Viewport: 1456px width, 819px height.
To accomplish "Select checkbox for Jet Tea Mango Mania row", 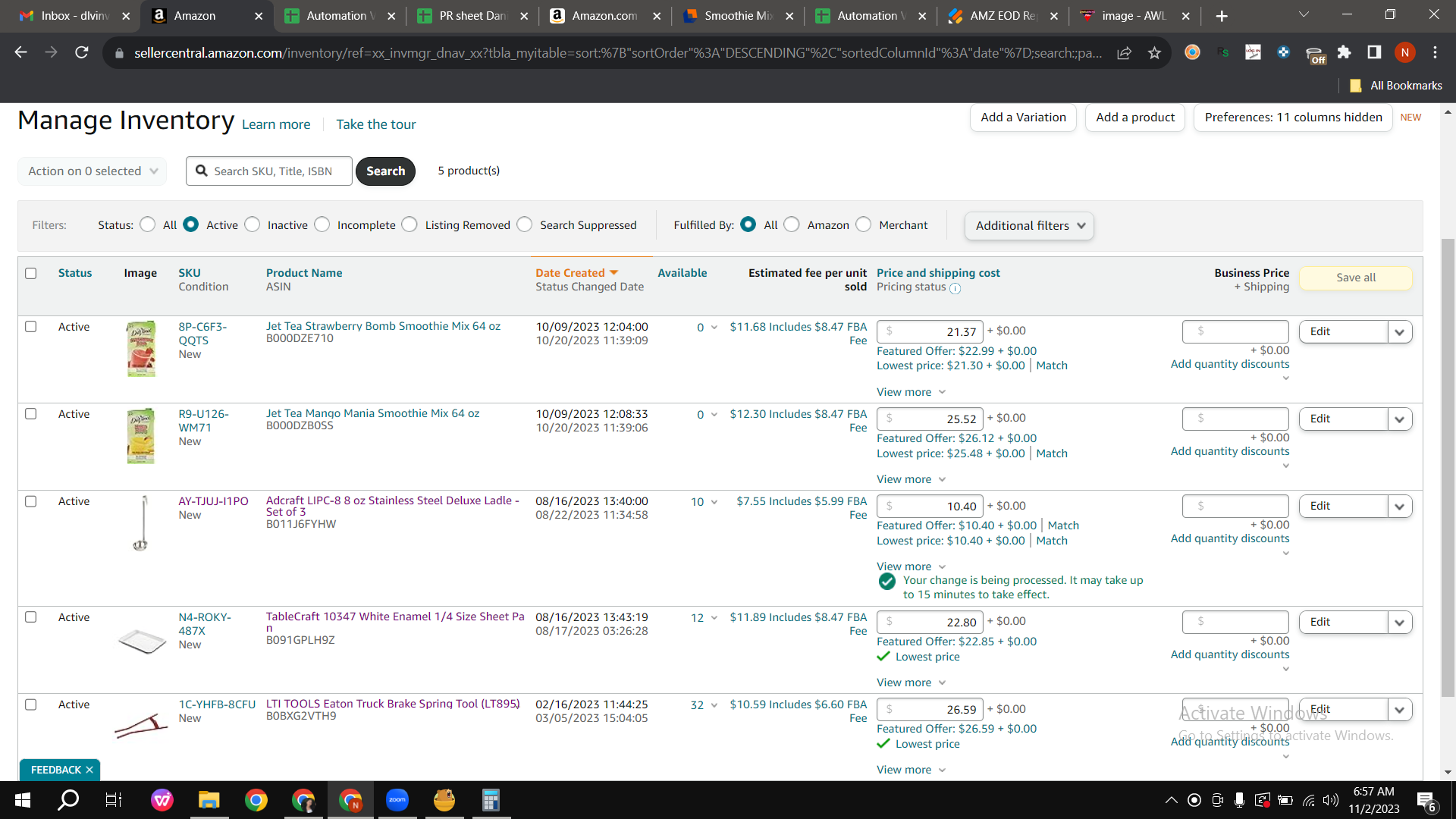I will [x=31, y=414].
